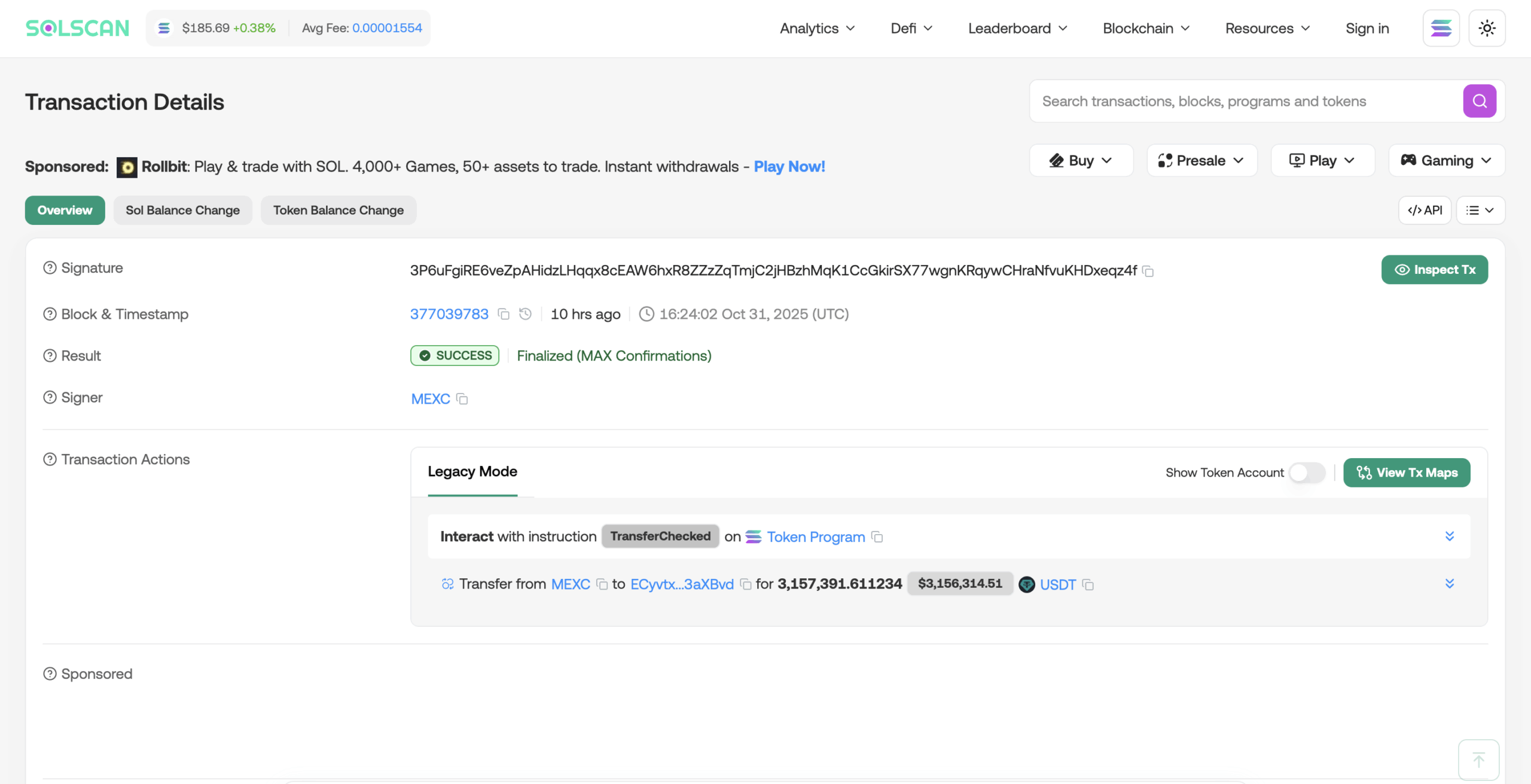Open the ECyvtx...3aXBvd recipient address link
Screen dimensions: 1531x784
coord(682,584)
